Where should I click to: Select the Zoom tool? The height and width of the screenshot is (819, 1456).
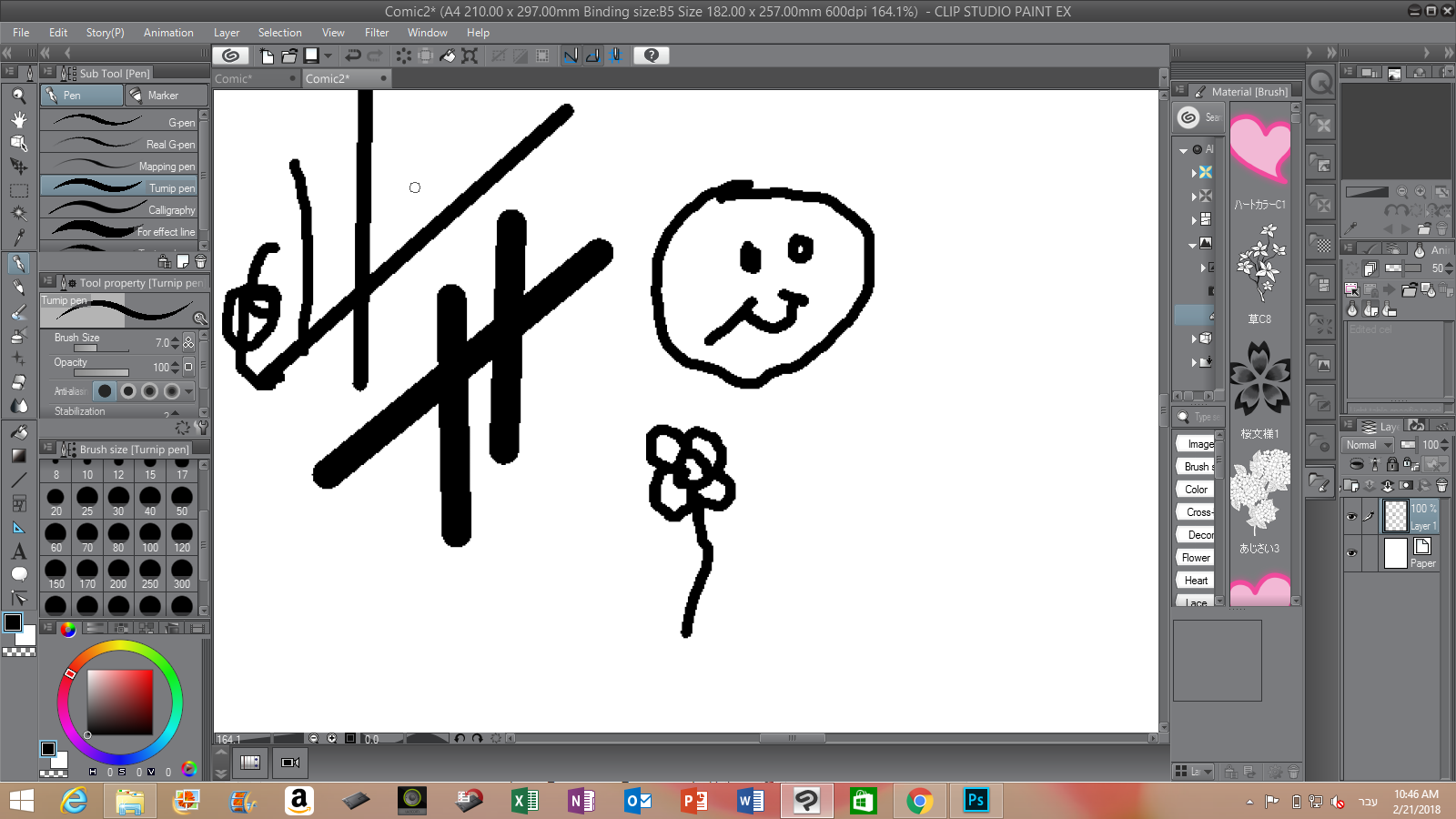tap(18, 95)
